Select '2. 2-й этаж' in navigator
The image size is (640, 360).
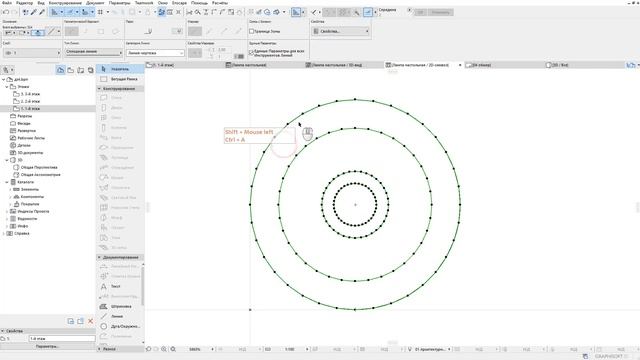click(x=30, y=101)
